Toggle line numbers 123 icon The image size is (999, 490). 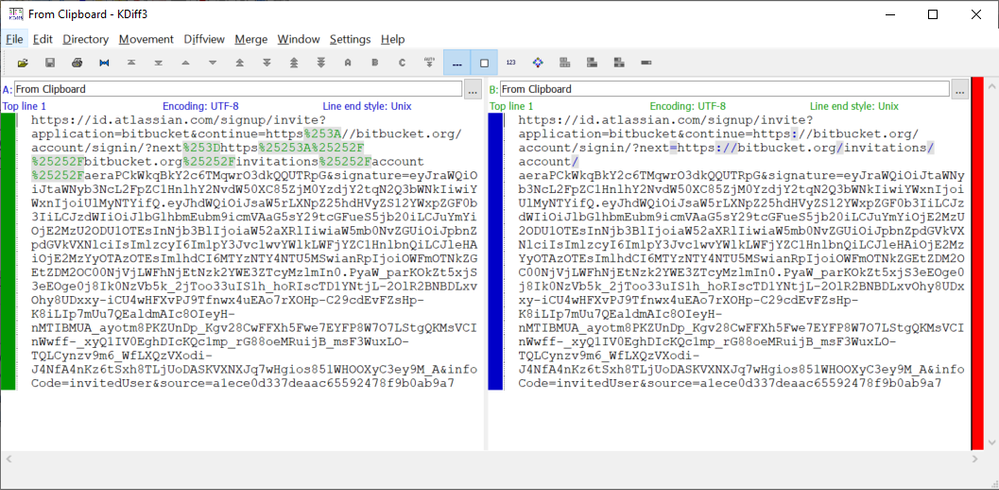coord(511,63)
